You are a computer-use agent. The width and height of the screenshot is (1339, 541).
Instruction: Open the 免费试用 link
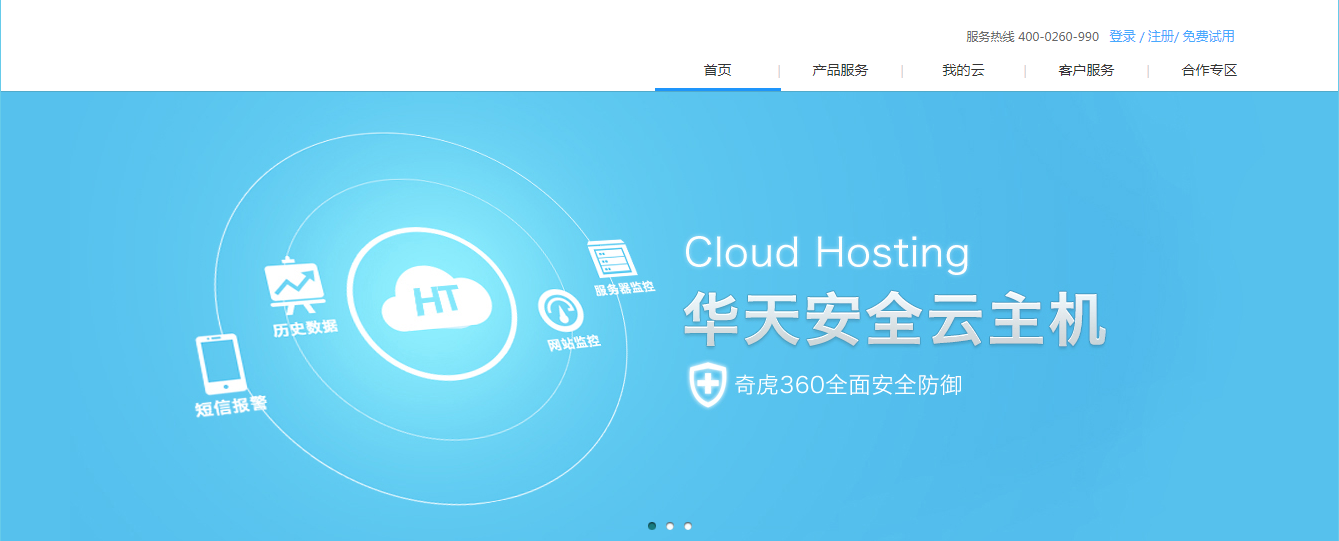(x=1208, y=36)
